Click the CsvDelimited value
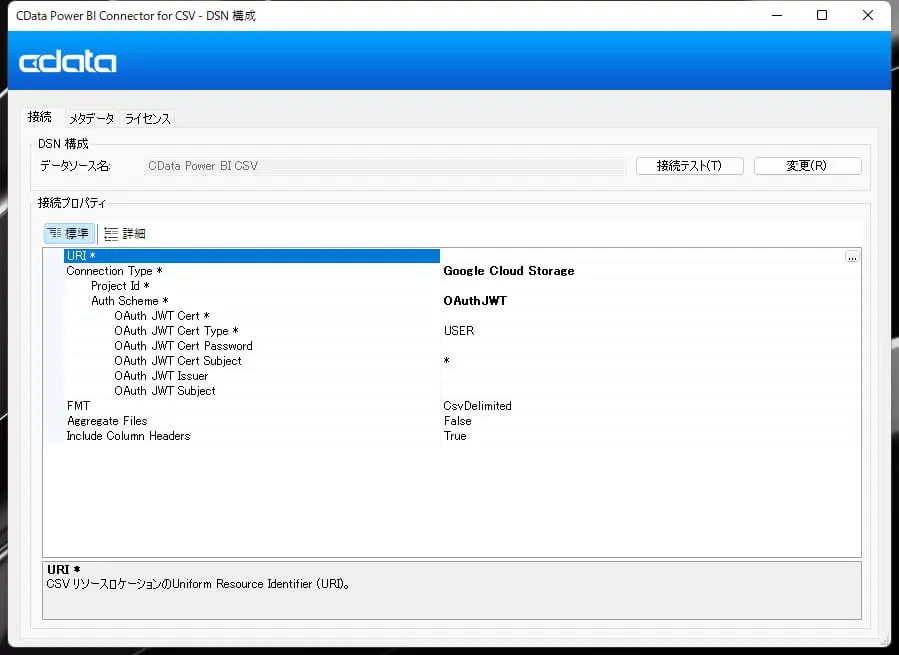 [x=477, y=406]
